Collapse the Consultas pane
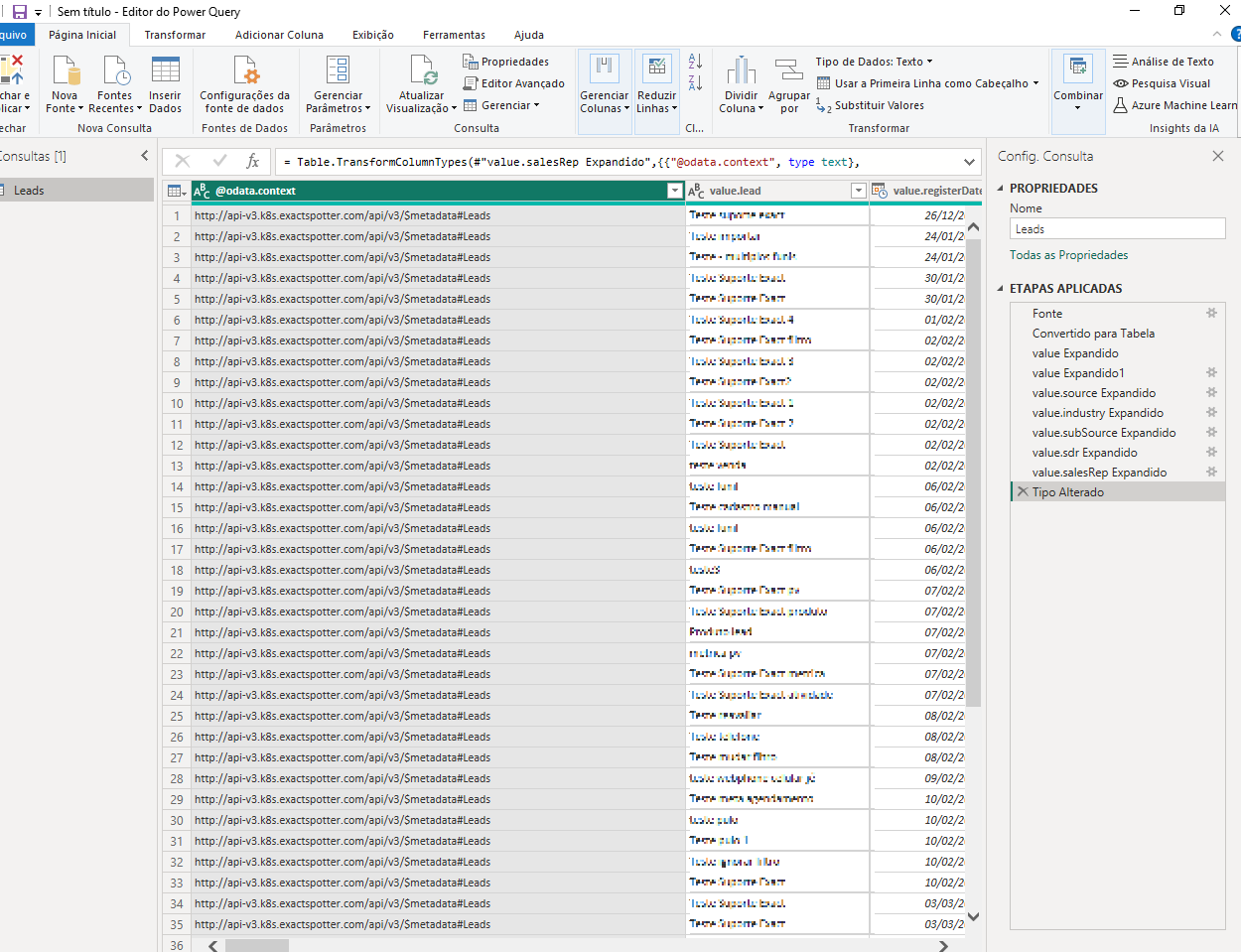 [145, 156]
